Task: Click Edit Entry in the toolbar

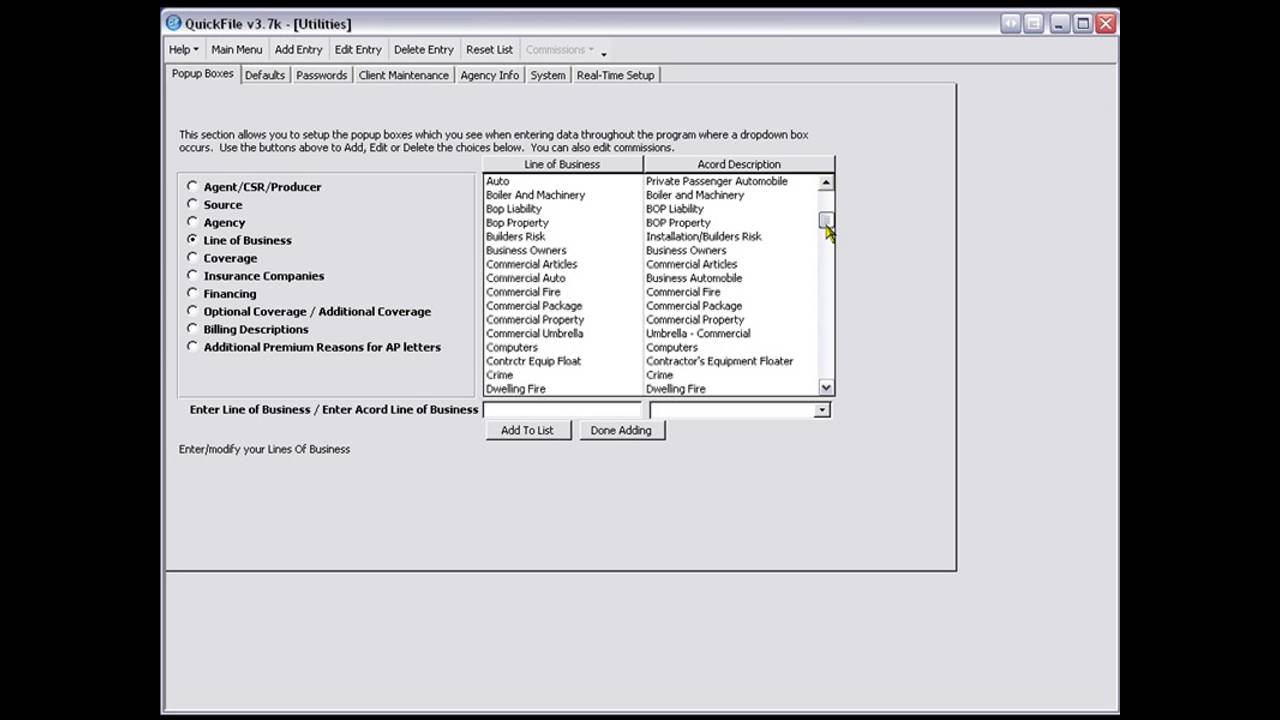Action: (x=358, y=49)
